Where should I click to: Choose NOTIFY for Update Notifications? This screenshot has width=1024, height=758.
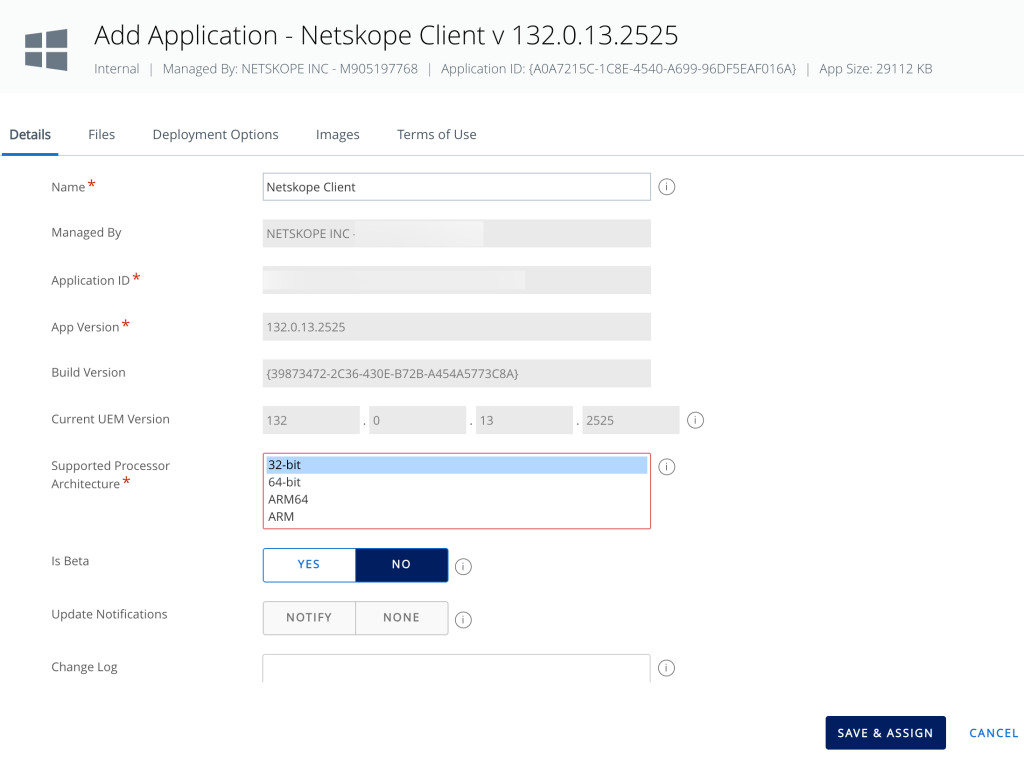(309, 618)
